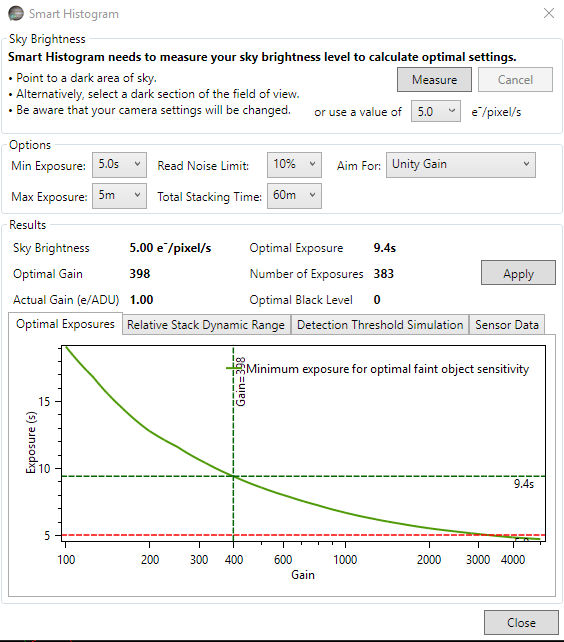
Task: Click the Smart Histogram app icon
Action: [x=16, y=14]
